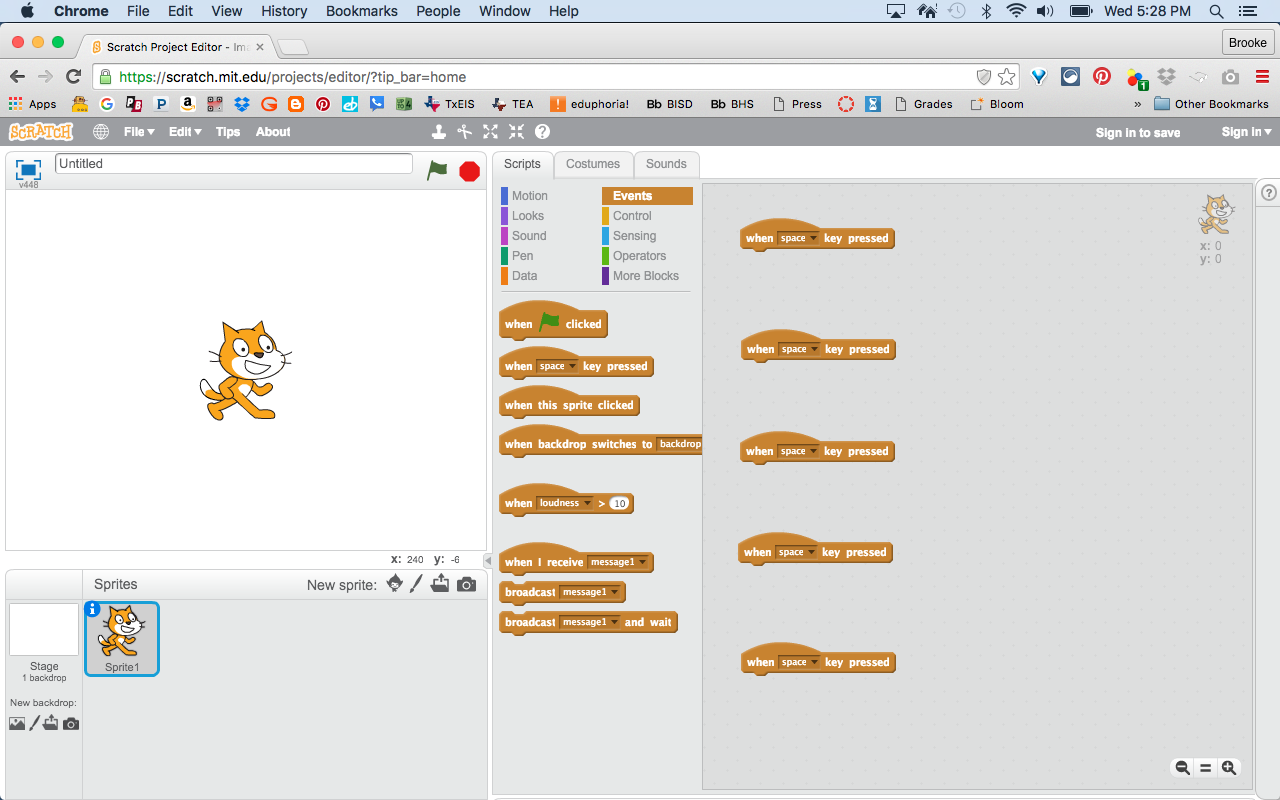Paint a new sprite with the brush icon

pos(417,584)
